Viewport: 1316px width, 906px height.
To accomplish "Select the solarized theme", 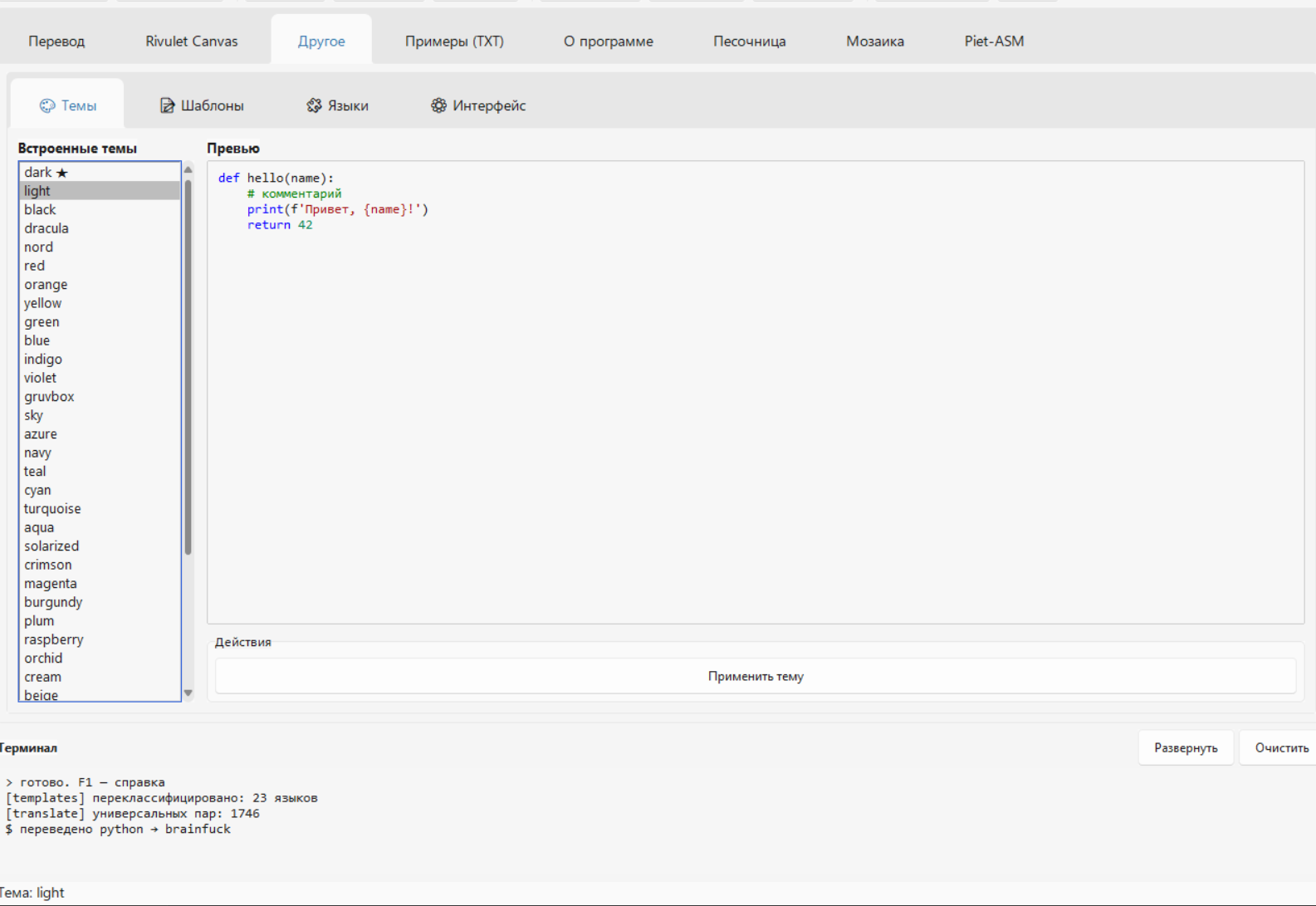I will (x=100, y=546).
